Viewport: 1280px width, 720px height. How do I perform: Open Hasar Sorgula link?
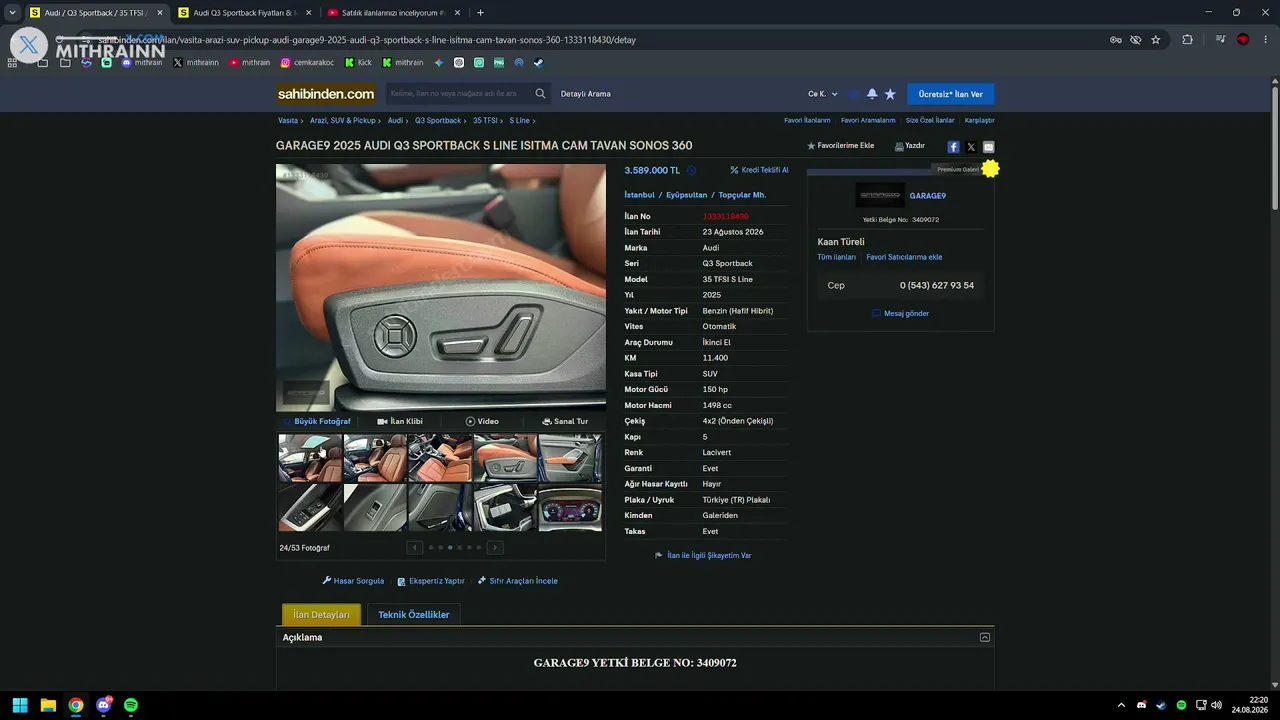click(353, 581)
